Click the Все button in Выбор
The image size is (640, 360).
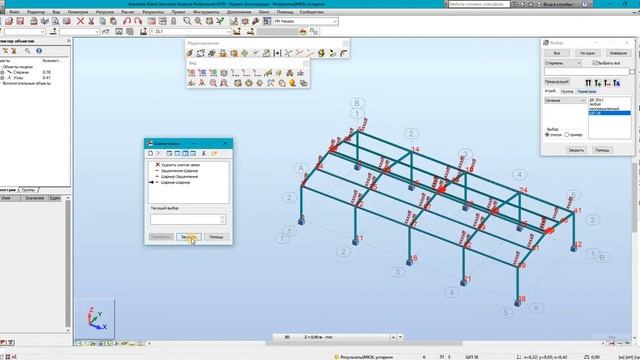click(x=557, y=53)
